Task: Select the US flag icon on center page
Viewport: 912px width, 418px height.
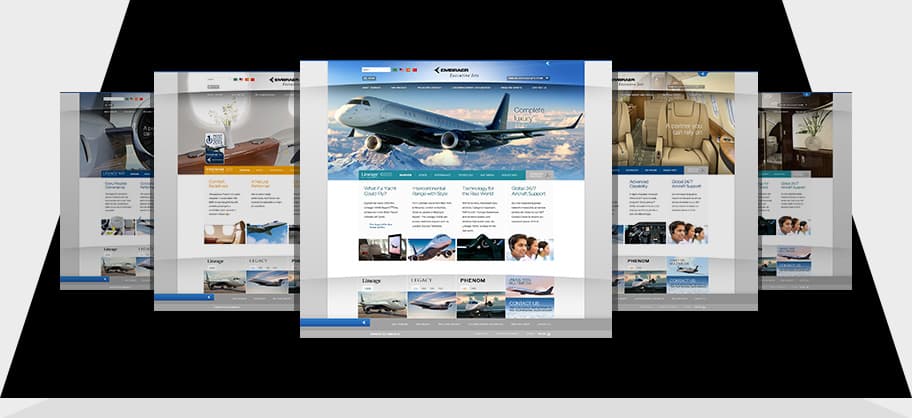Action: (402, 70)
